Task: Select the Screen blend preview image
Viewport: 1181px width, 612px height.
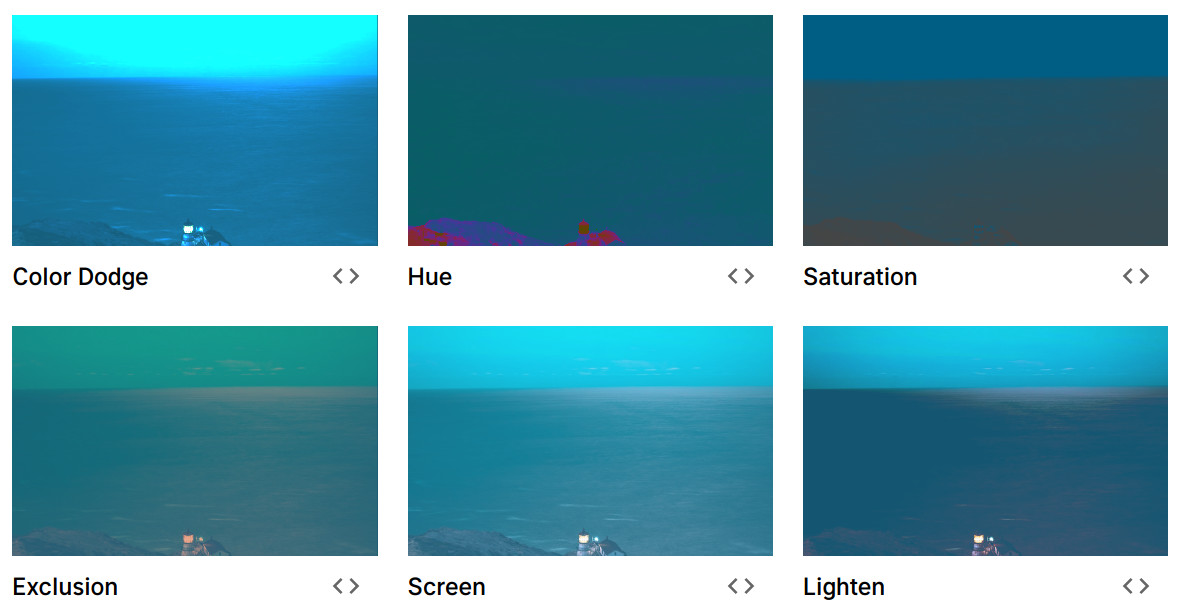Action: coord(590,440)
